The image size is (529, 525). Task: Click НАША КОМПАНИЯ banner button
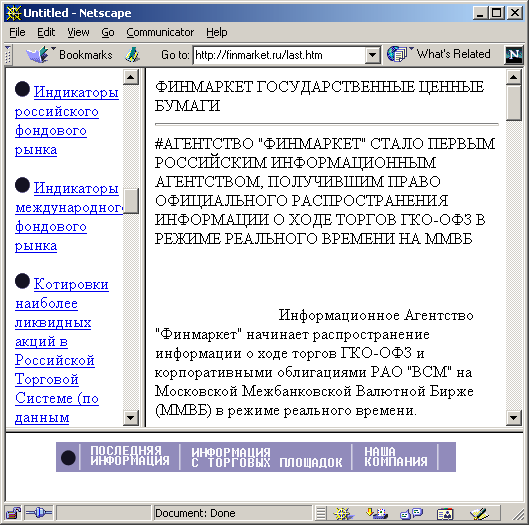pos(395,457)
